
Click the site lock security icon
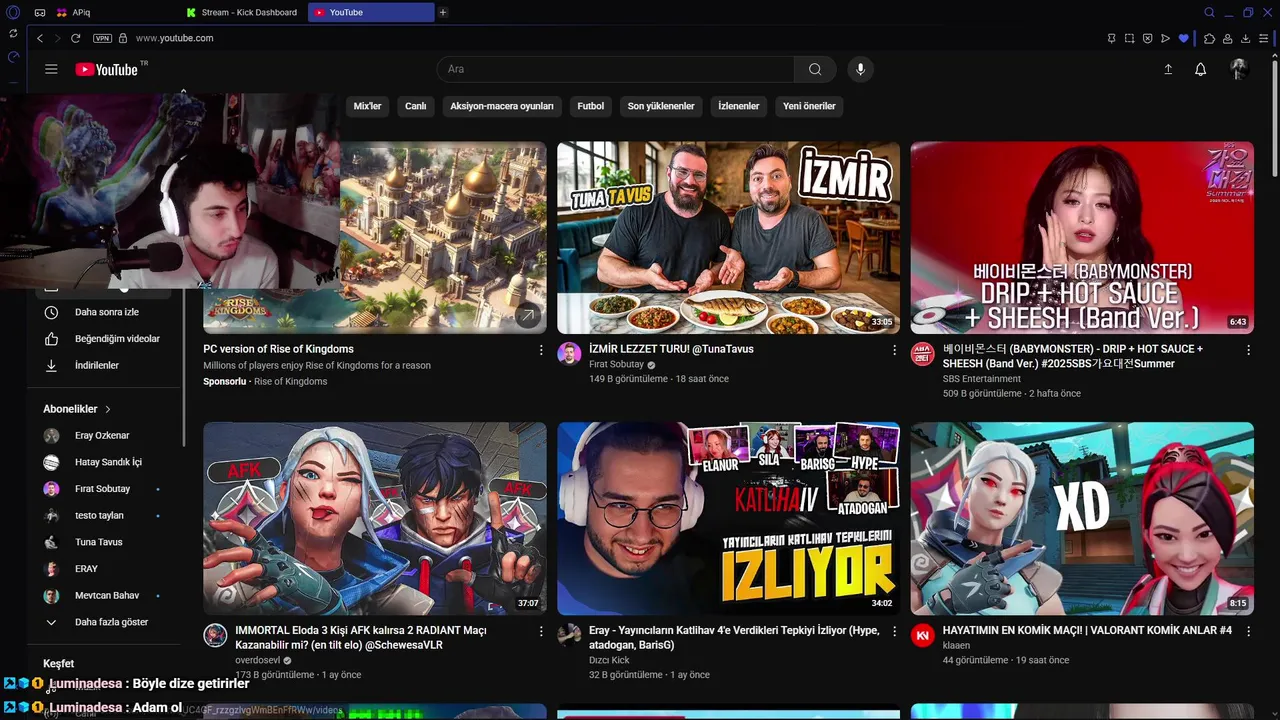(123, 38)
